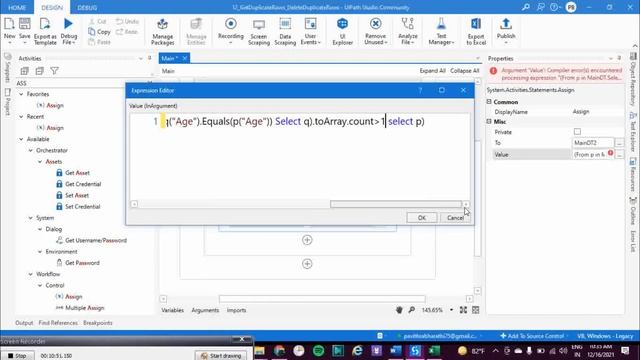The image size is (640, 360).
Task: Collapse the Recent group
Action: [21, 117]
